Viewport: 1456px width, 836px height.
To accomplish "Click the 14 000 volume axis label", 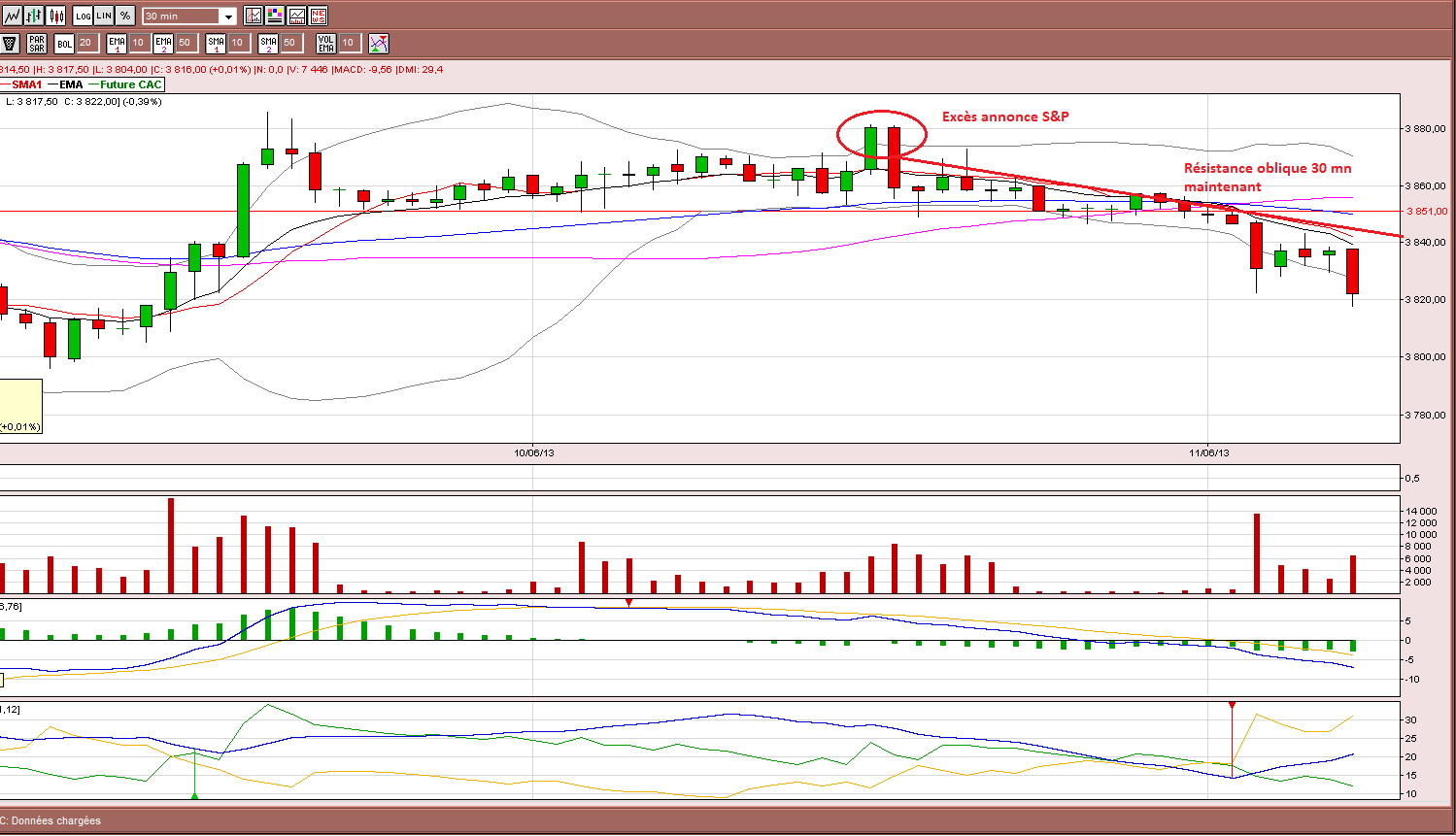I will click(x=1421, y=511).
